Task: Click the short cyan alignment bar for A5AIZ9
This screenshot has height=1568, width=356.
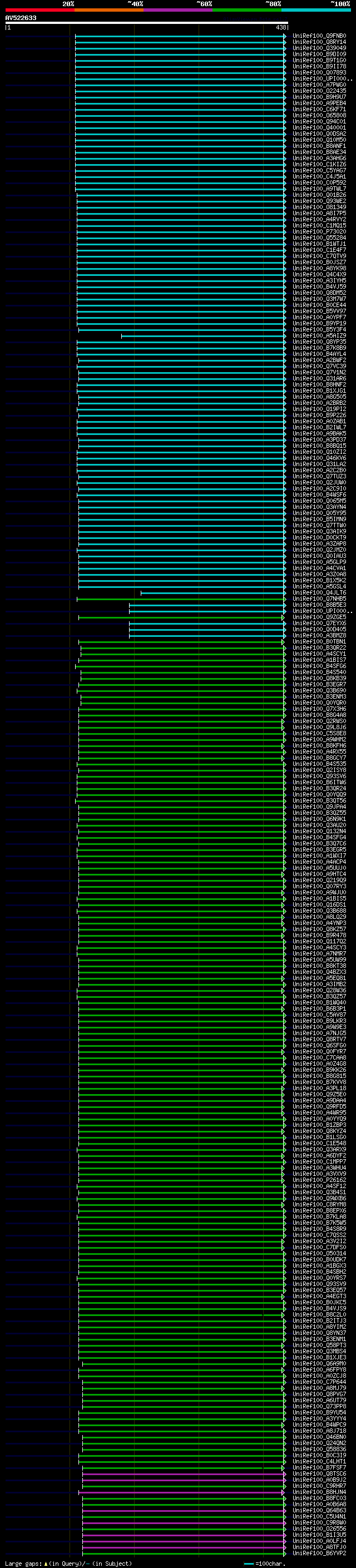Action: (203, 336)
